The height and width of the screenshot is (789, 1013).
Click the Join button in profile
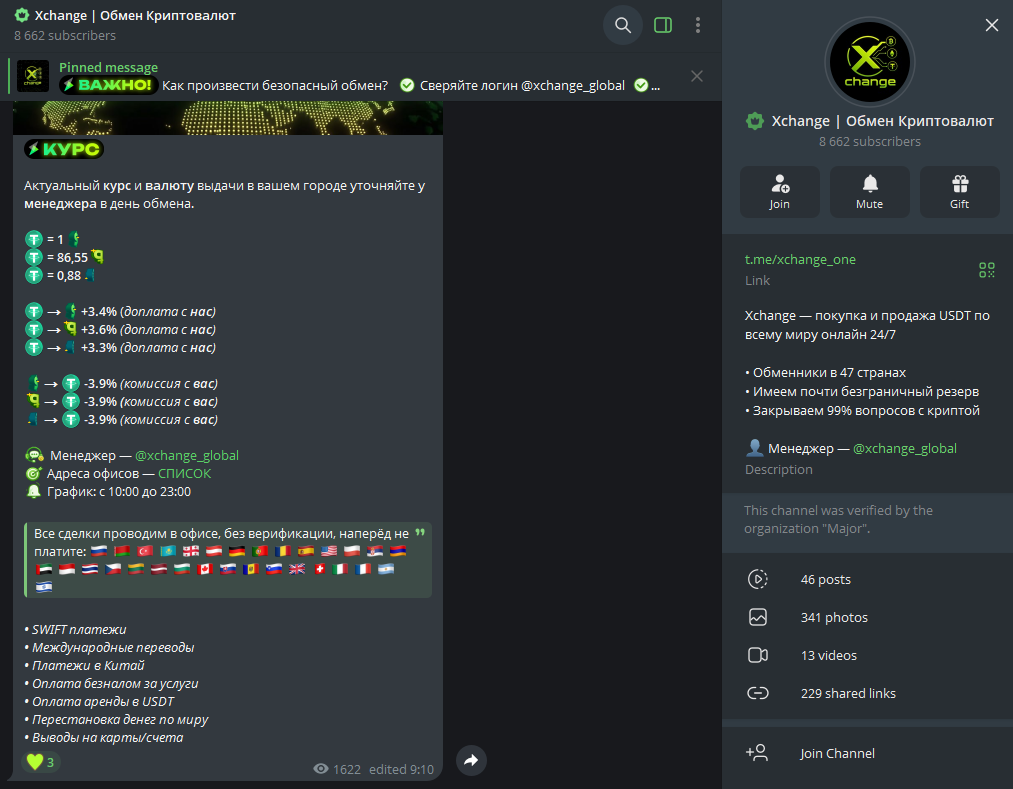(x=779, y=192)
